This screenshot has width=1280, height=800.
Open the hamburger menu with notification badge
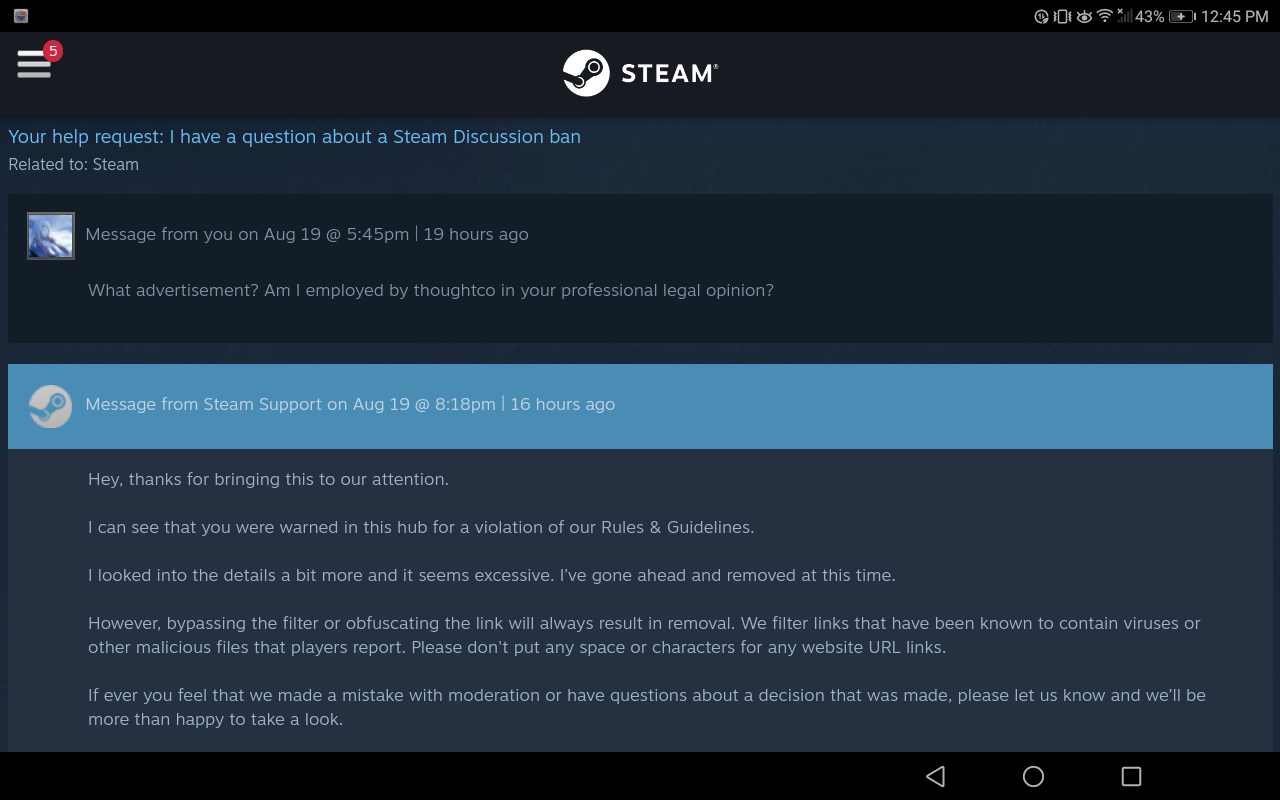pyautogui.click(x=33, y=63)
